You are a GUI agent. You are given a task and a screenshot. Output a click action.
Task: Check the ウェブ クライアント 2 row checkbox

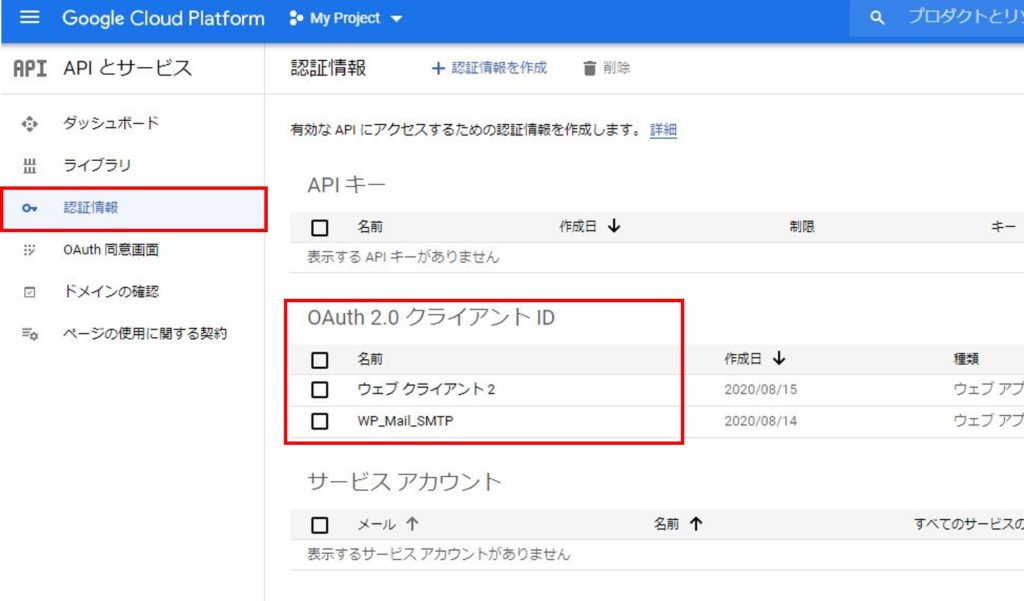(319, 389)
